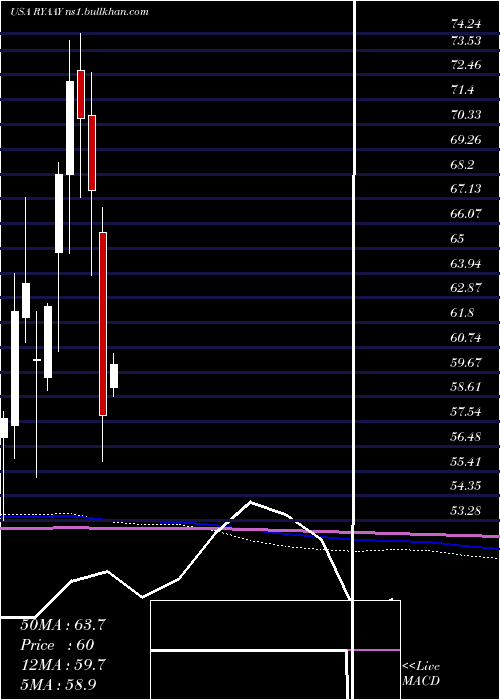The width and height of the screenshot is (500, 700).
Task: Click the 73.53 price axis label
Action: [467, 41]
